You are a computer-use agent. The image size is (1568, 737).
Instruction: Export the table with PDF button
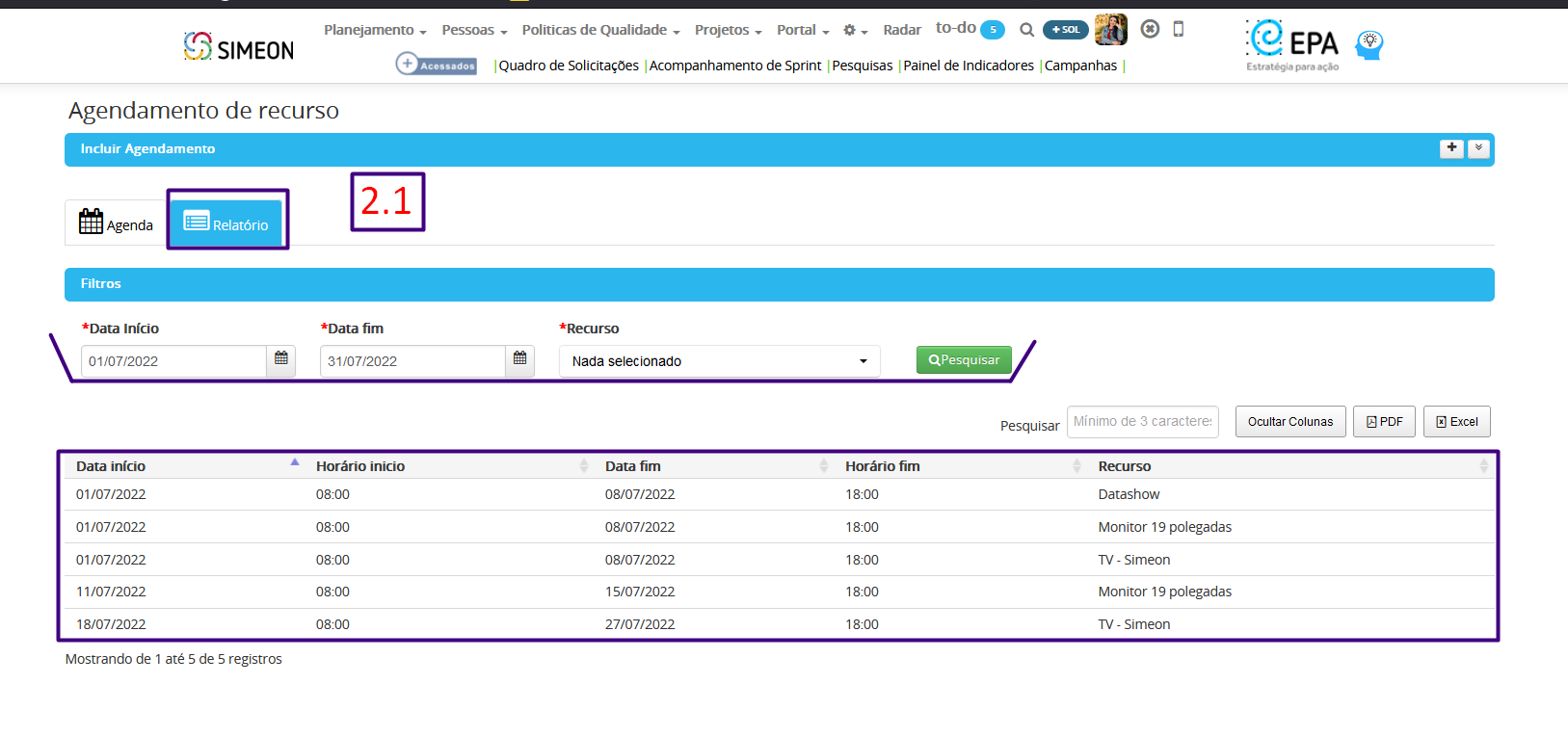(1384, 422)
